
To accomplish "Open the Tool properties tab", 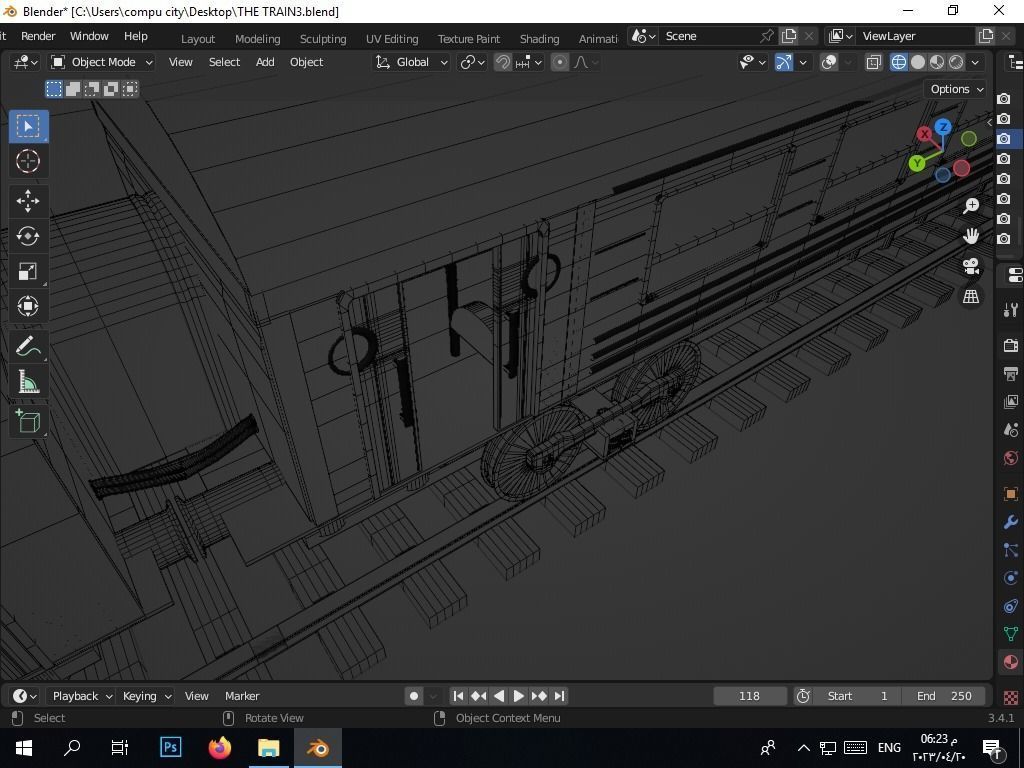I will tap(1010, 310).
